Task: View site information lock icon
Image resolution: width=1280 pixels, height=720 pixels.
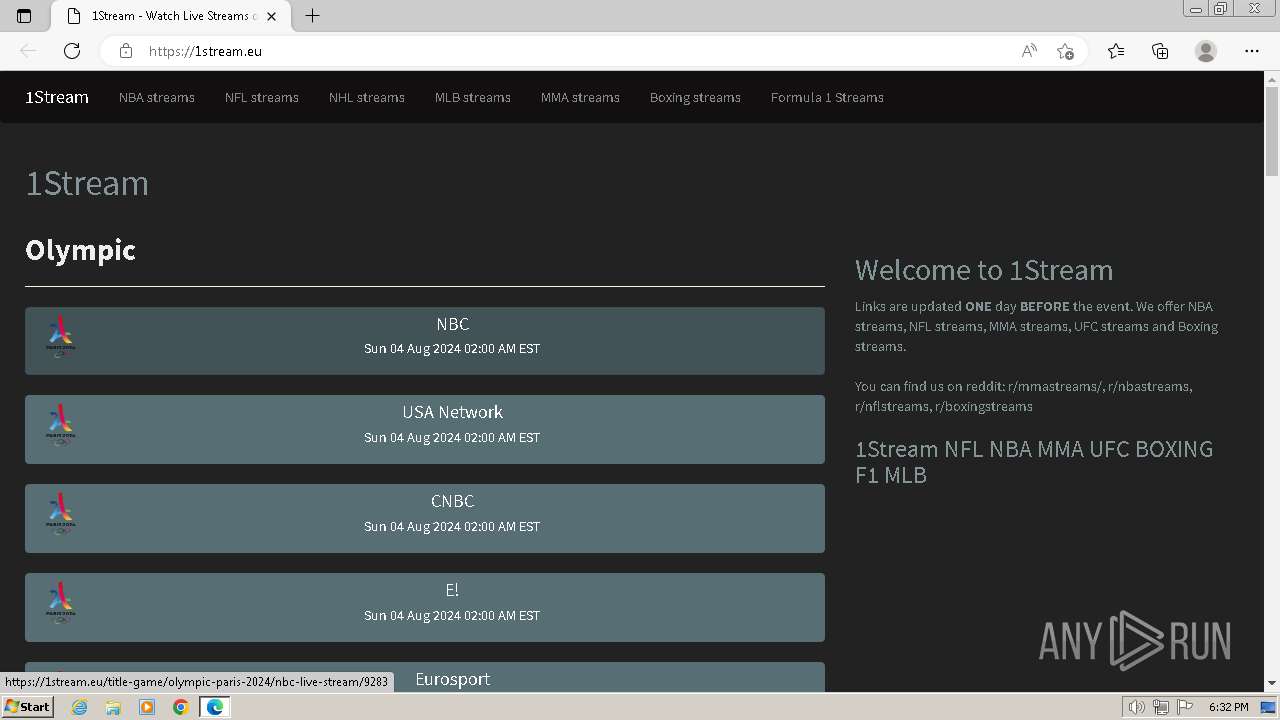Action: (x=125, y=51)
